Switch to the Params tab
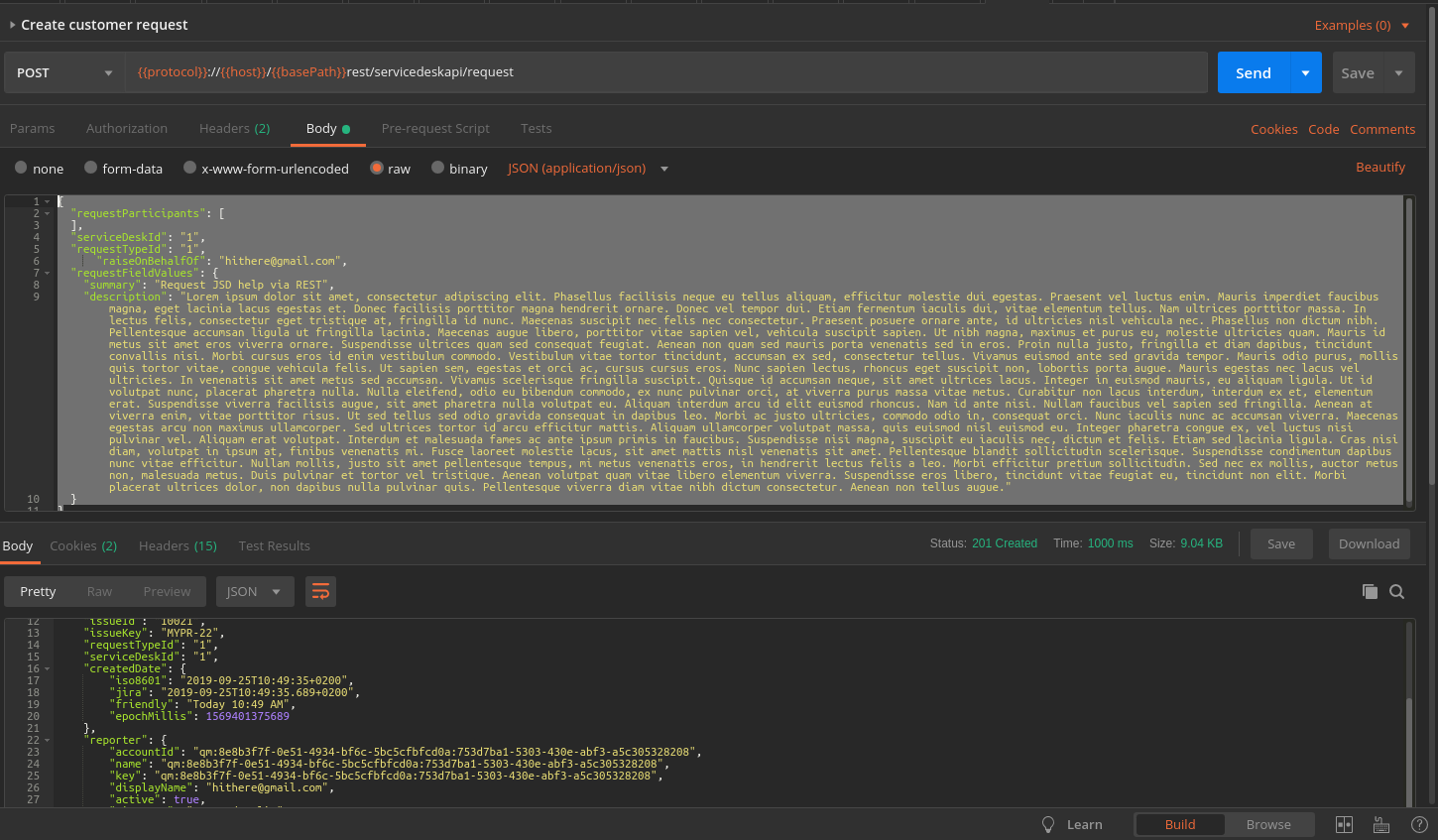 33,129
